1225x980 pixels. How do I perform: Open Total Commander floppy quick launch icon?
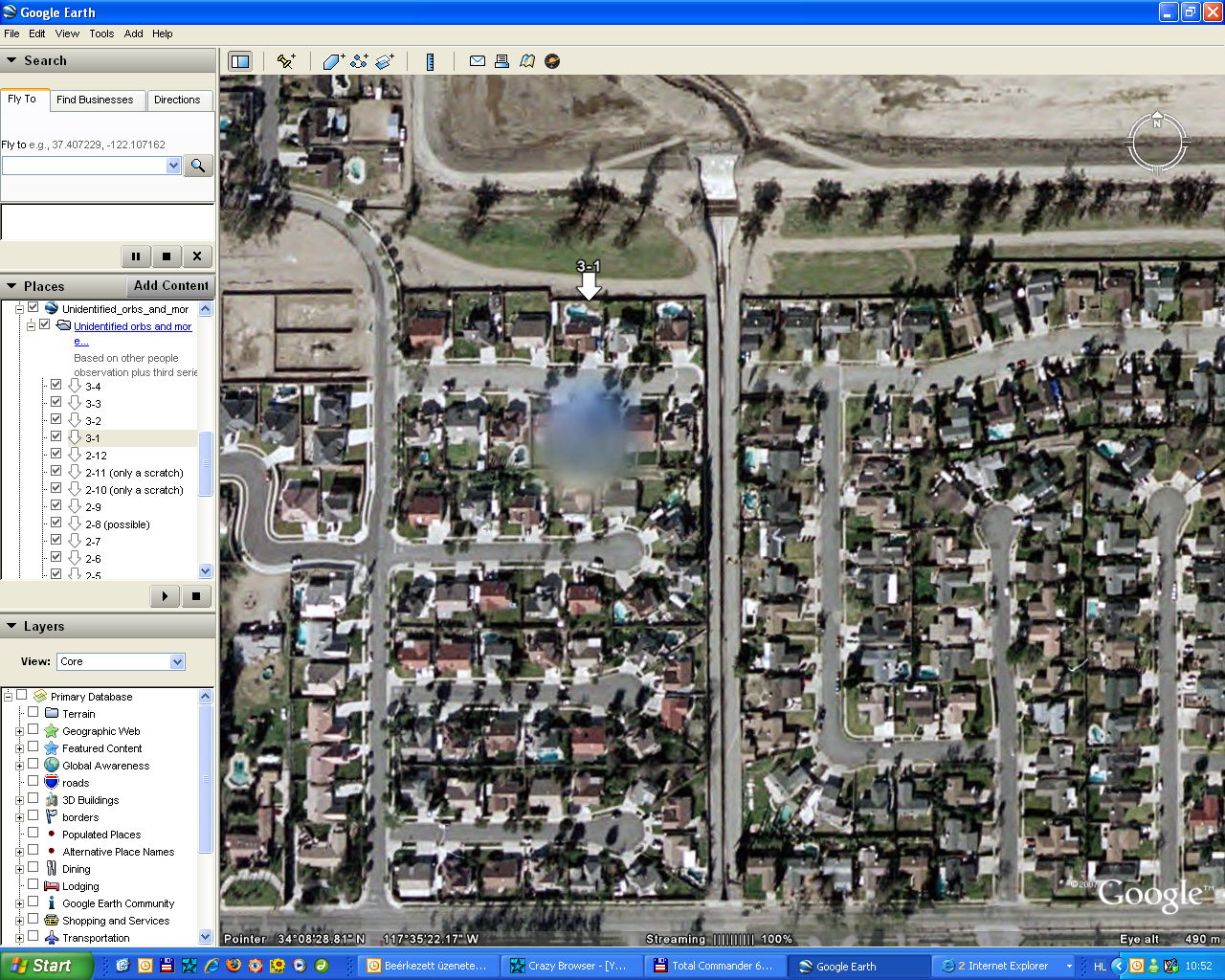(x=167, y=966)
